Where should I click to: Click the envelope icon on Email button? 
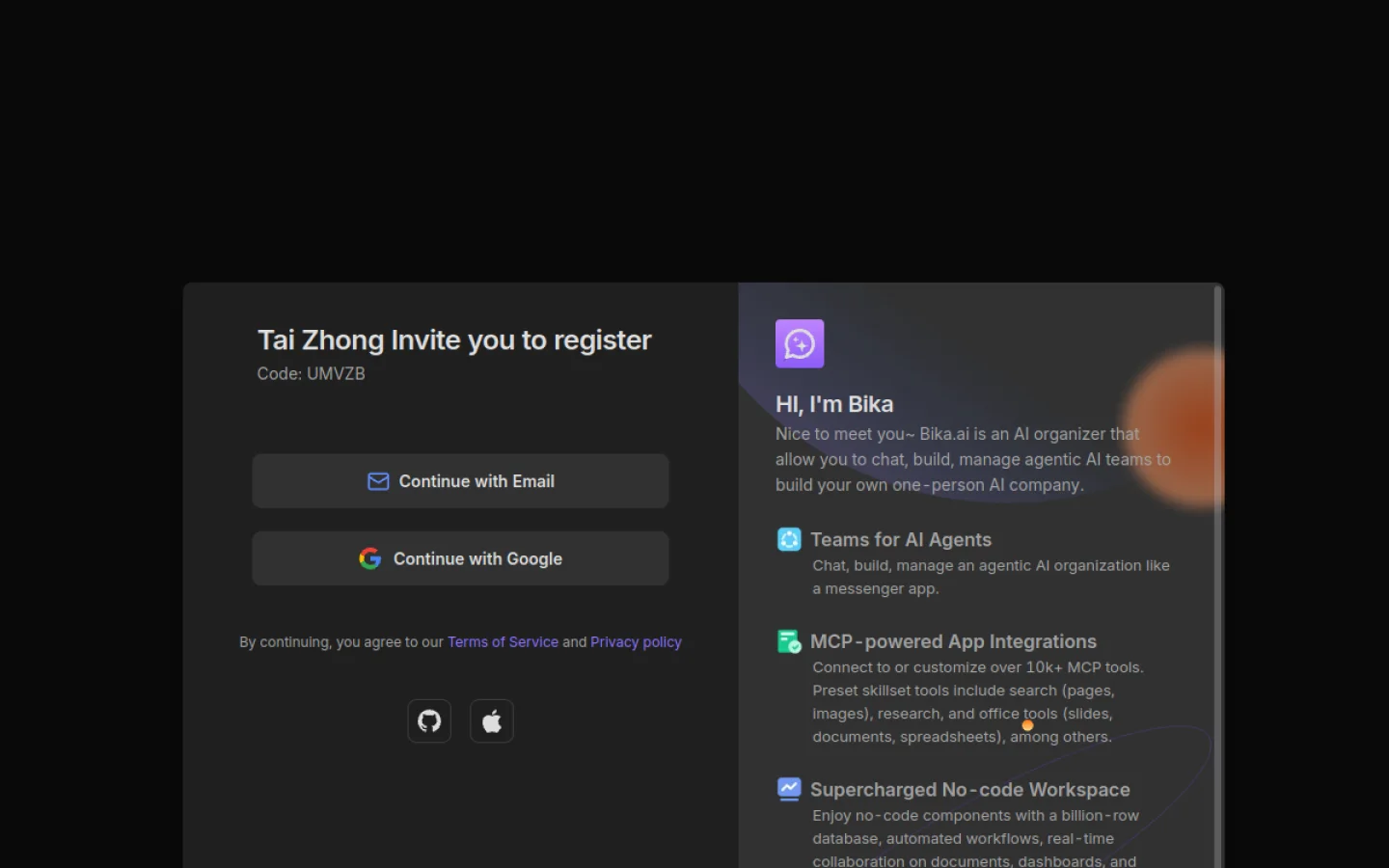378,481
